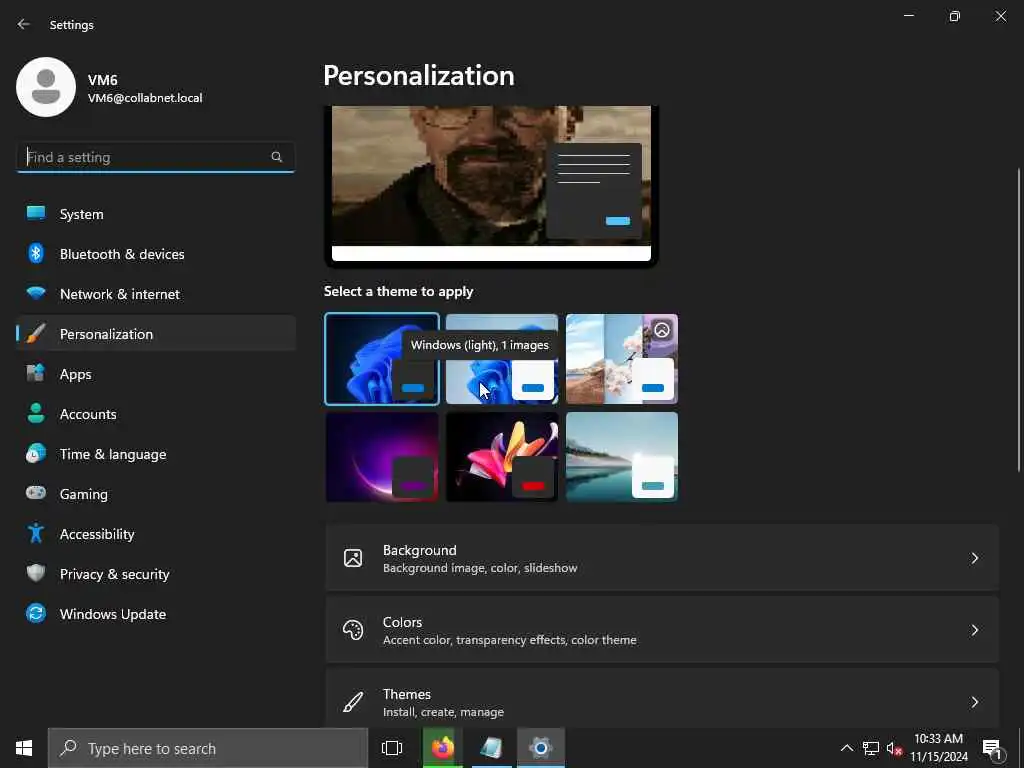Select the Accessibility label
This screenshot has width=1024, height=768.
click(x=97, y=534)
